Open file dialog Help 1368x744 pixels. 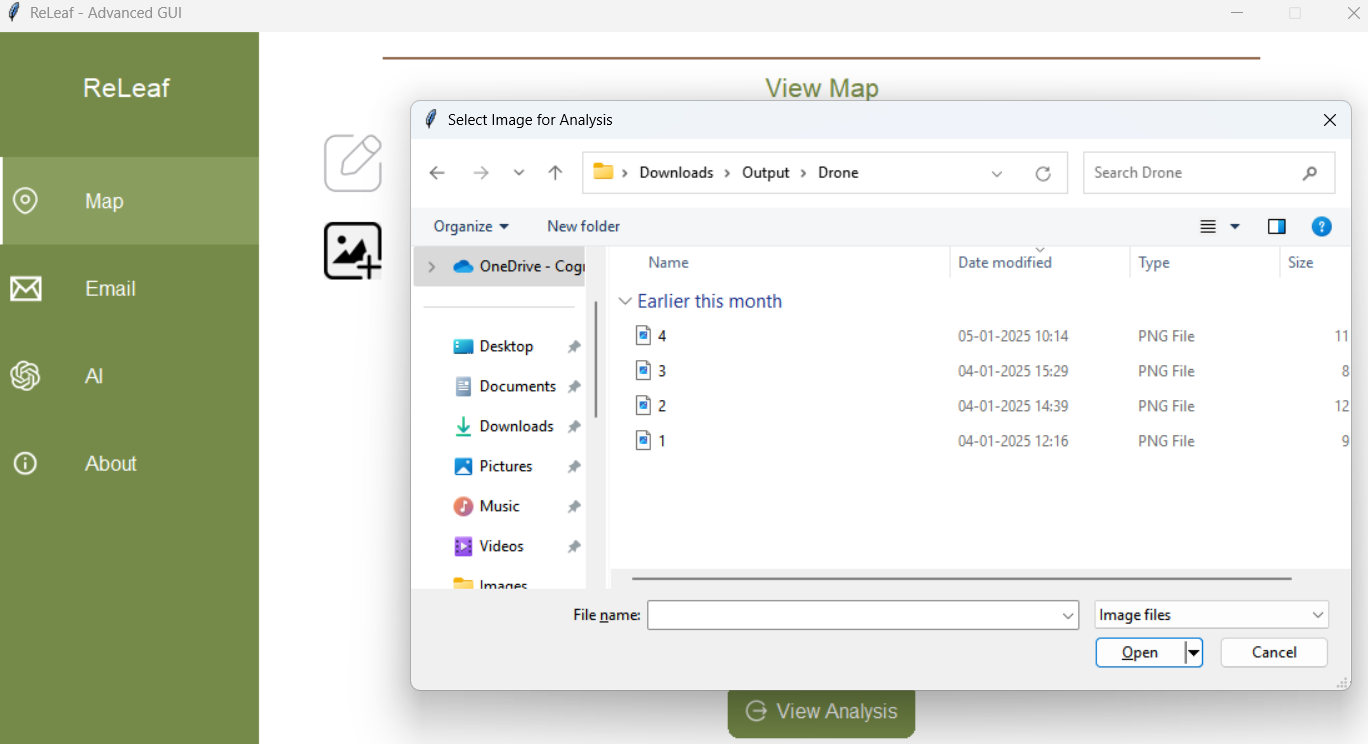tap(1322, 227)
